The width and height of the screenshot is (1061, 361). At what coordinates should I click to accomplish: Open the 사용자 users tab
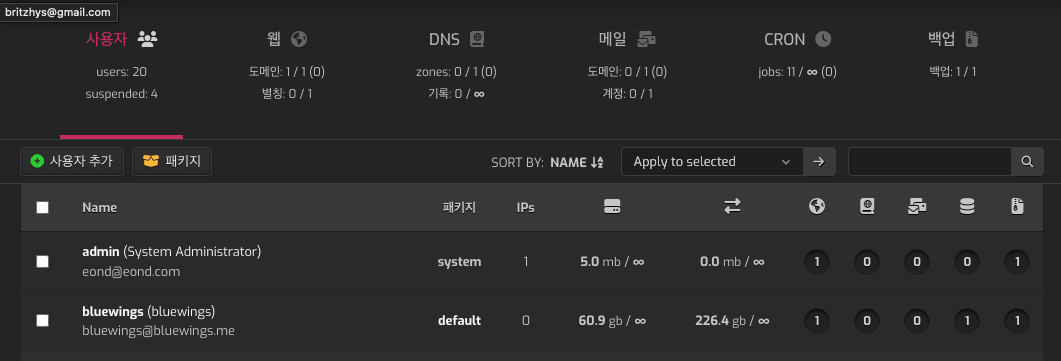[122, 39]
